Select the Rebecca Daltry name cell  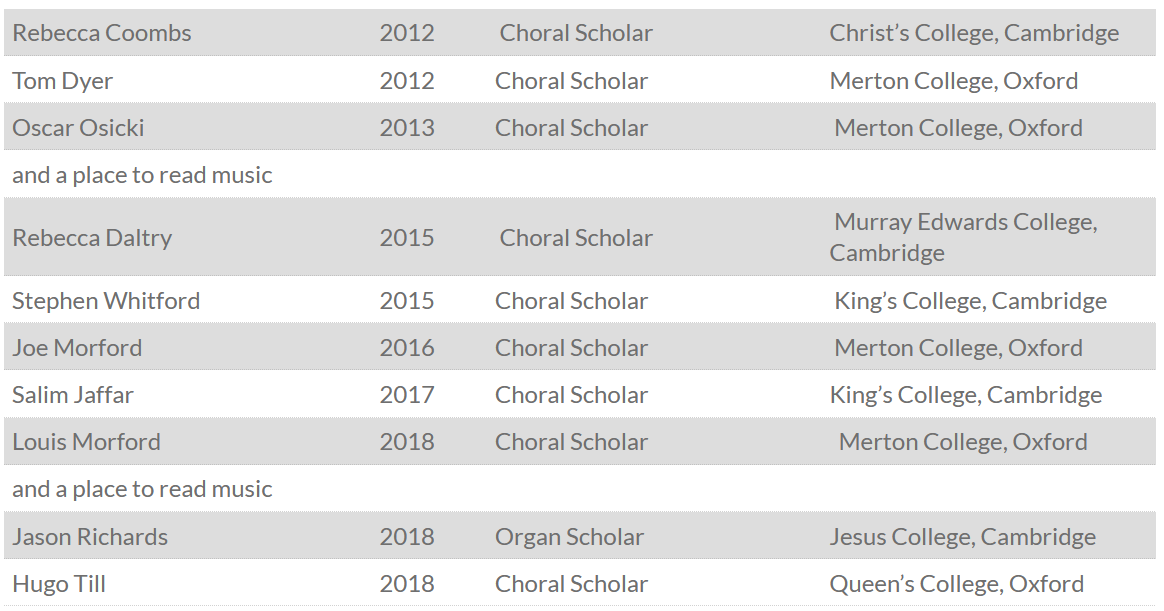pyautogui.click(x=92, y=238)
